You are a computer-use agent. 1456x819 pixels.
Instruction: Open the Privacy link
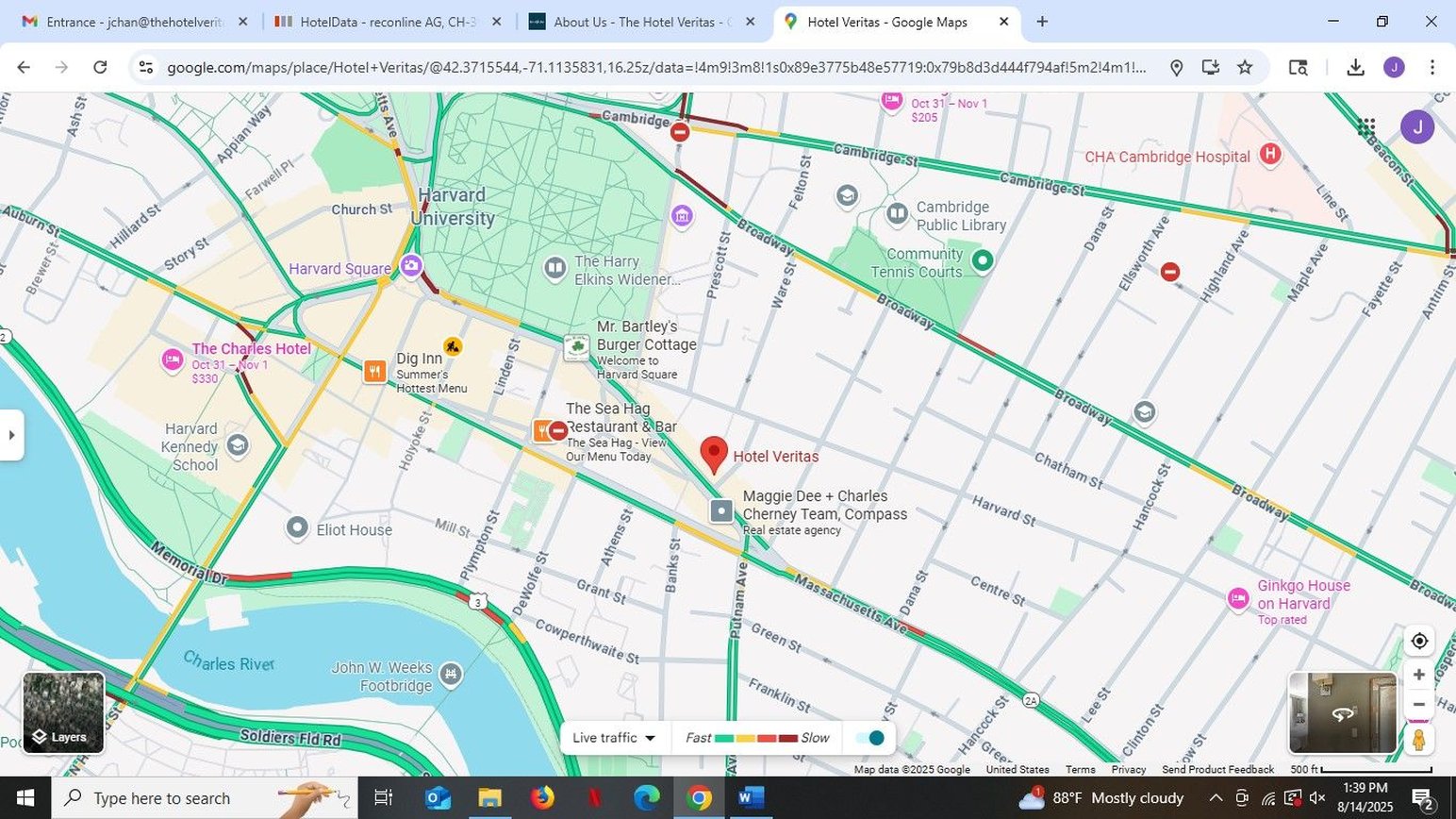(1128, 770)
